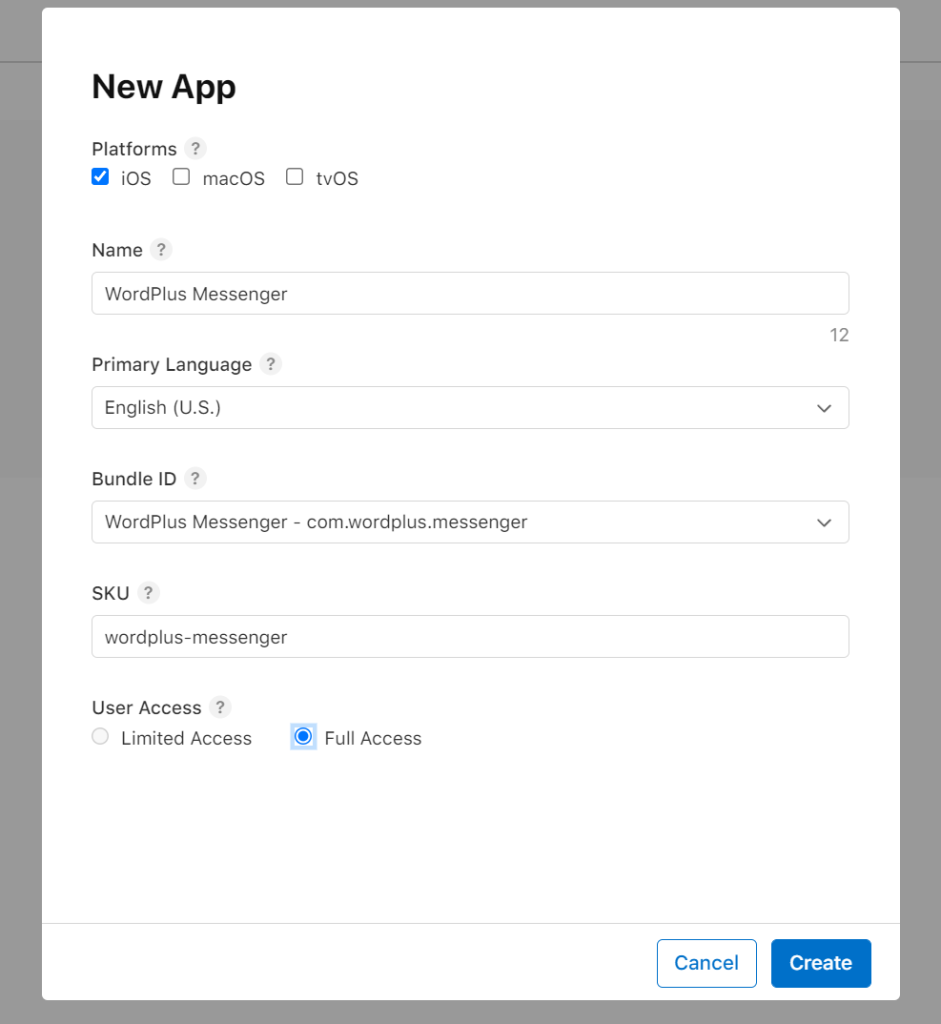Open the Primary Language help icon
This screenshot has width=941, height=1024.
(x=270, y=364)
